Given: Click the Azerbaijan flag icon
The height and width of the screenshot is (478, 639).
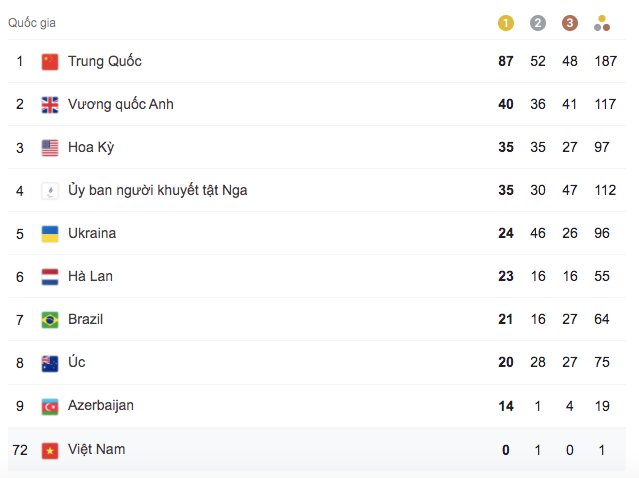Looking at the screenshot, I should pyautogui.click(x=50, y=406).
